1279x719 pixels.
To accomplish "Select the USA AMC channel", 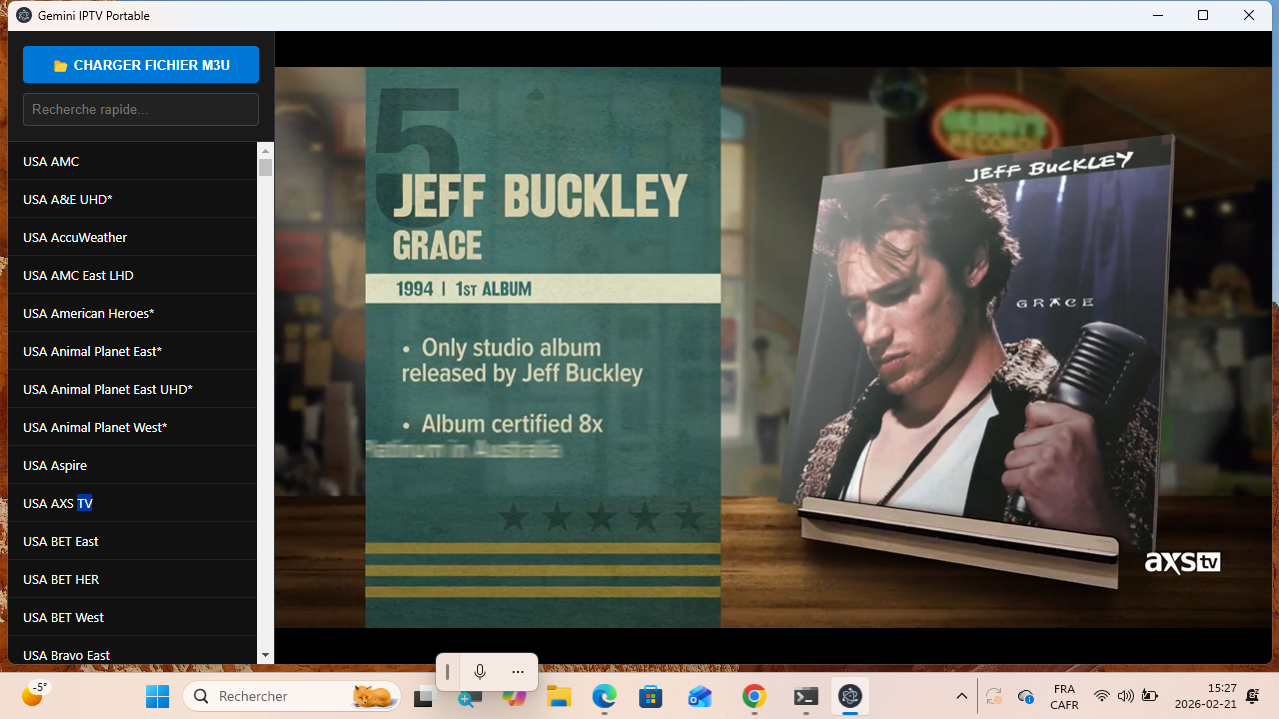I will point(132,161).
